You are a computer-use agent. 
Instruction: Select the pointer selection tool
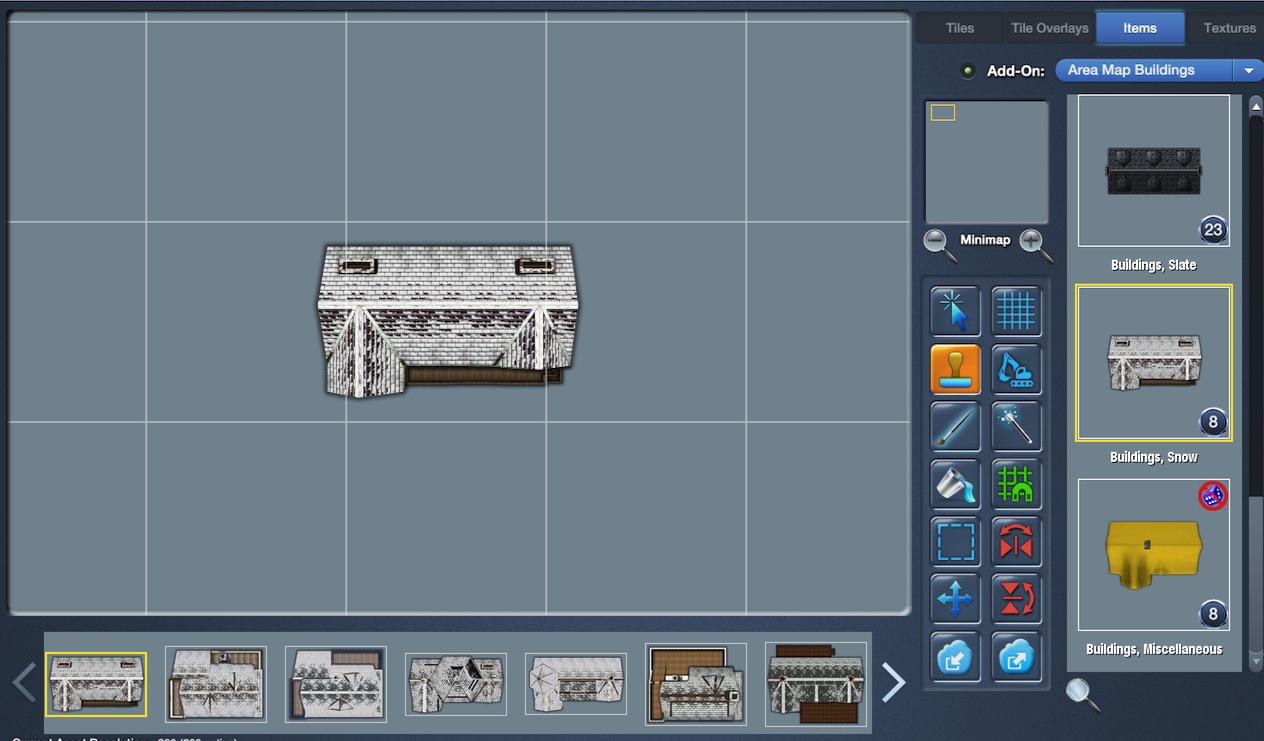955,311
